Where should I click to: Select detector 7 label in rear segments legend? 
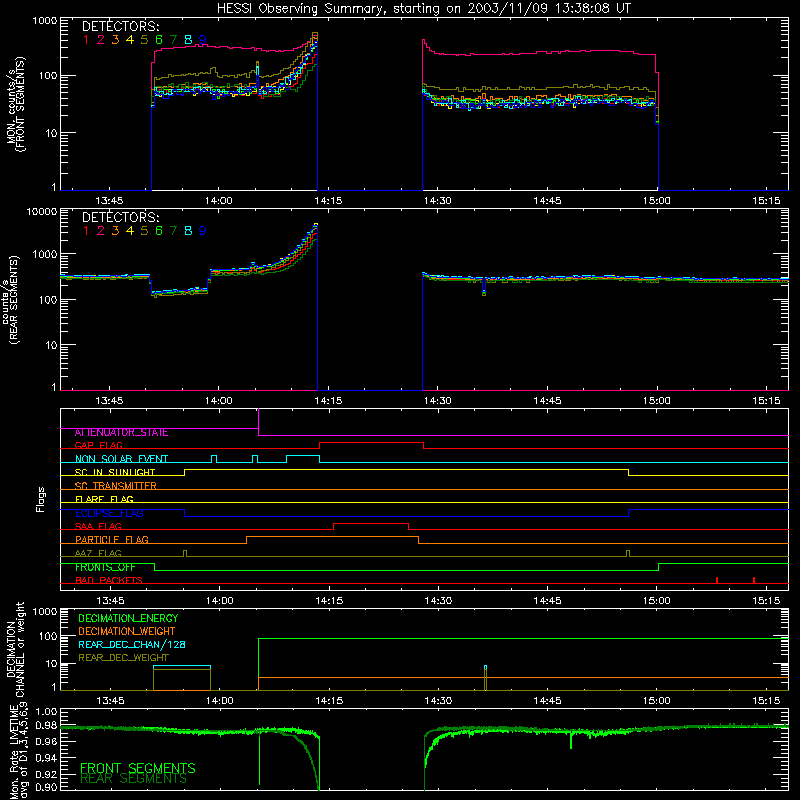[x=173, y=231]
